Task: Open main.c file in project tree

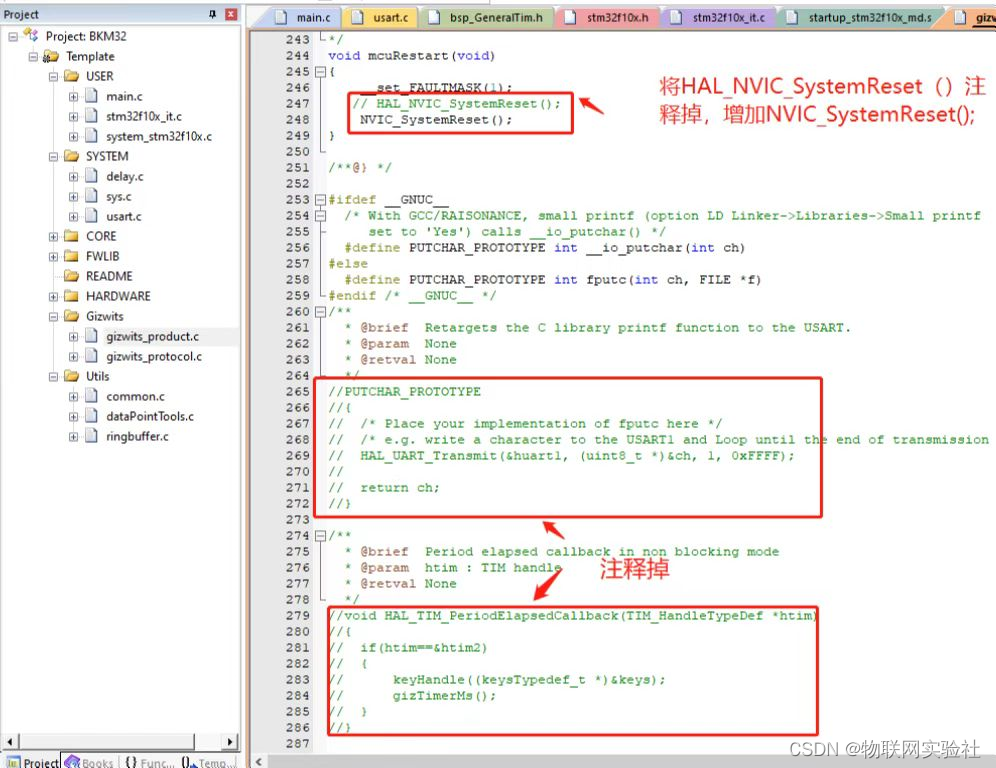Action: pyautogui.click(x=124, y=96)
